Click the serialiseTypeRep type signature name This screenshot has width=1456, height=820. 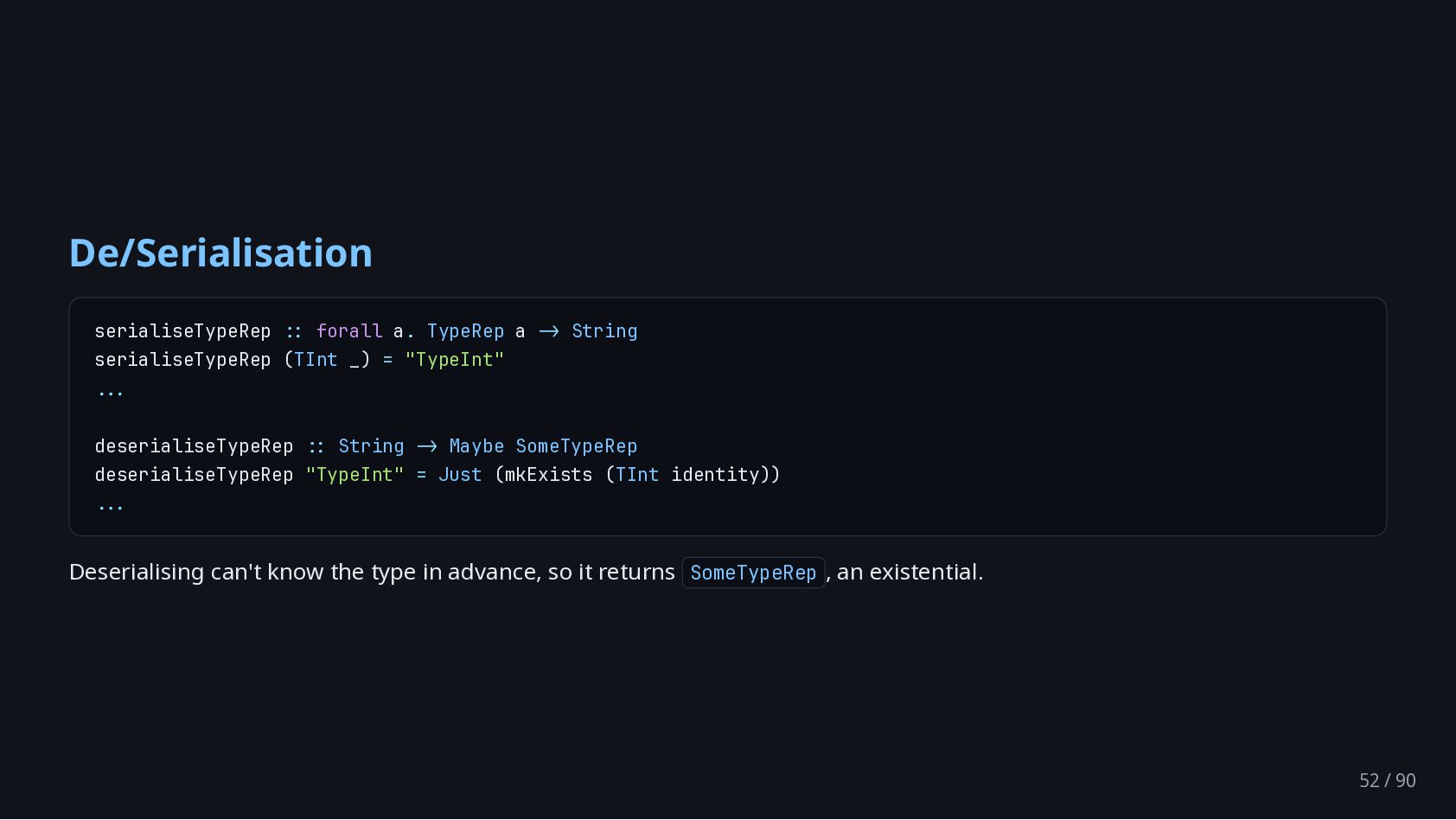(x=182, y=331)
